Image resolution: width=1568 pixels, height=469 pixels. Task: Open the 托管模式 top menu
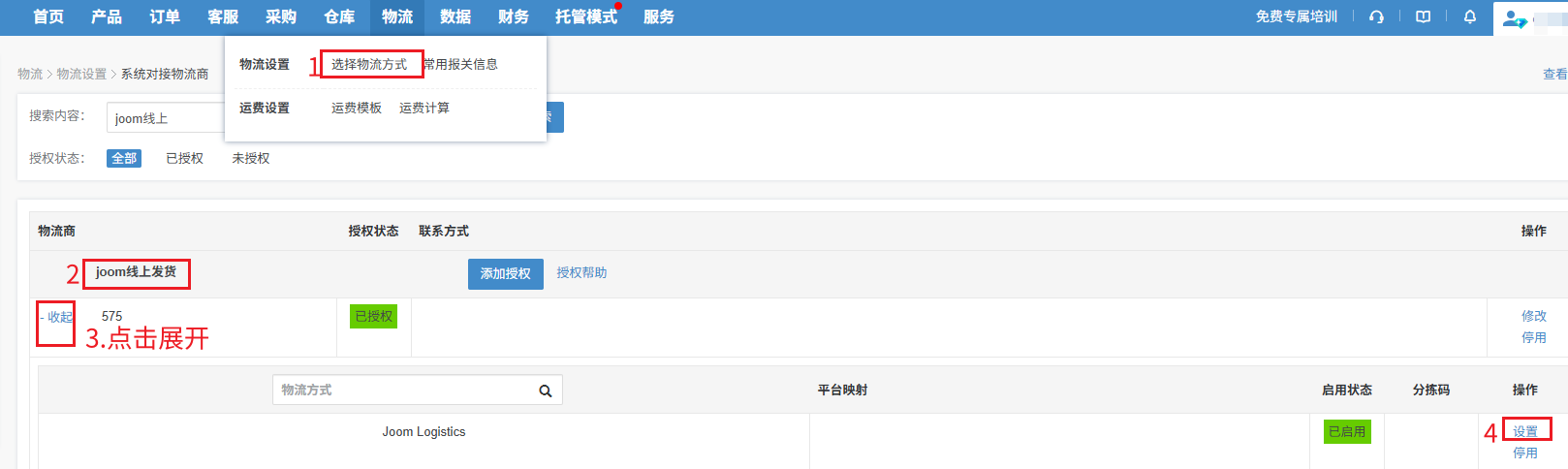[586, 17]
